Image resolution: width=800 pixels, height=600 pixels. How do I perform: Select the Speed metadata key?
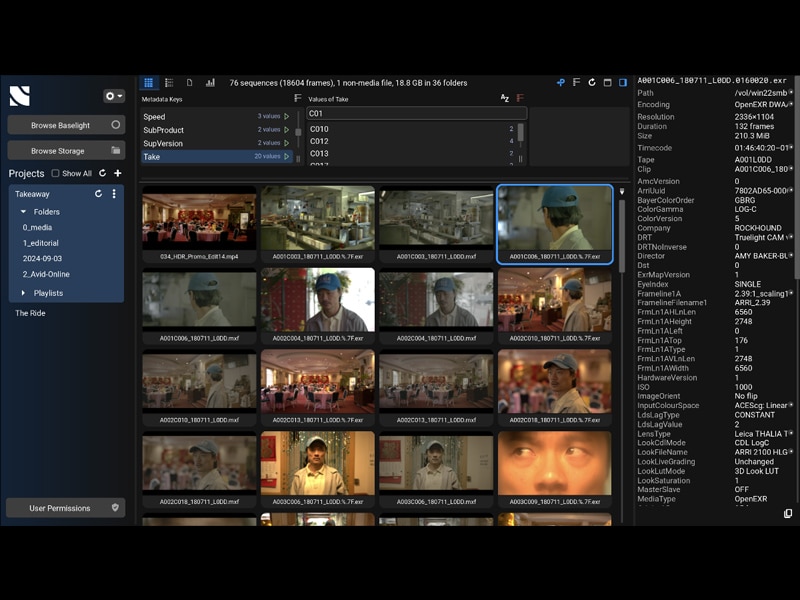217,116
